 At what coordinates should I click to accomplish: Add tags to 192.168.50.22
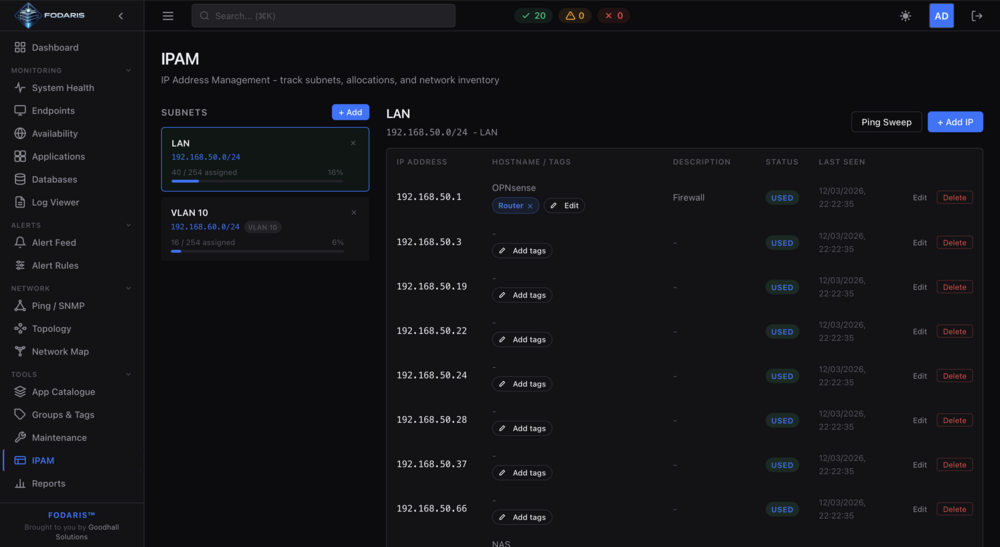(x=522, y=340)
